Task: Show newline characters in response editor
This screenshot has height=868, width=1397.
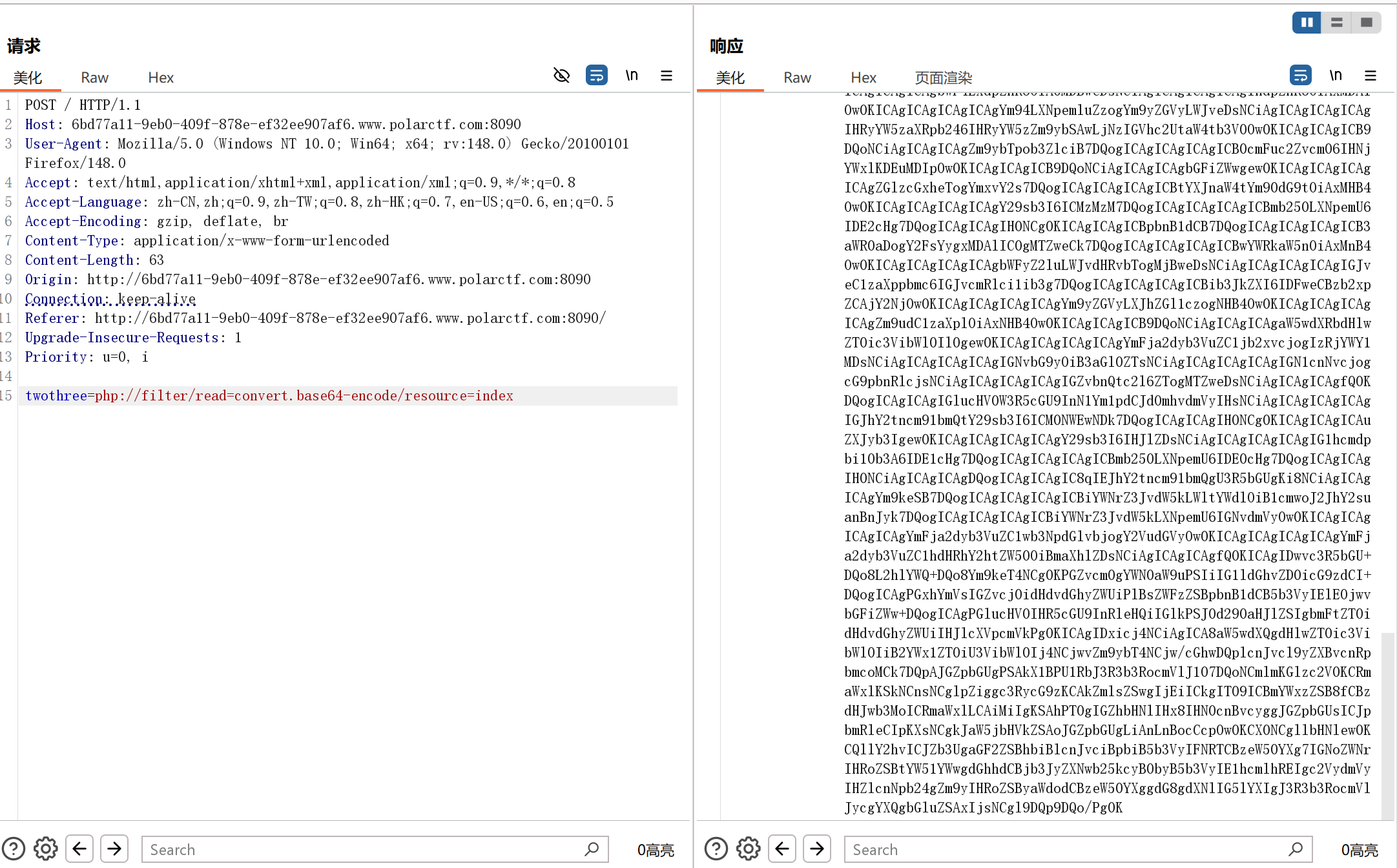Action: [x=1335, y=76]
